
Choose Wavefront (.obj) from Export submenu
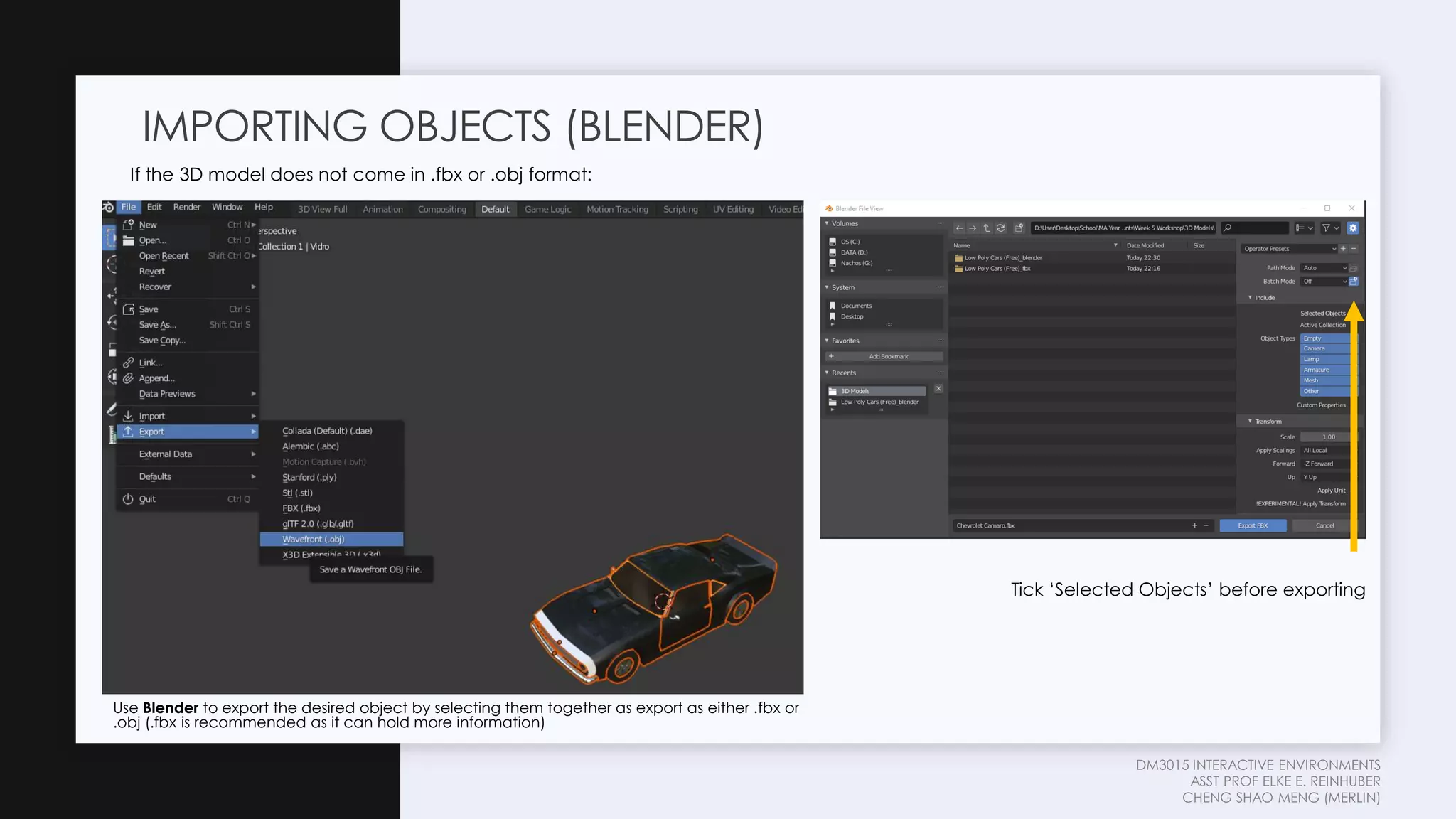[x=331, y=540]
